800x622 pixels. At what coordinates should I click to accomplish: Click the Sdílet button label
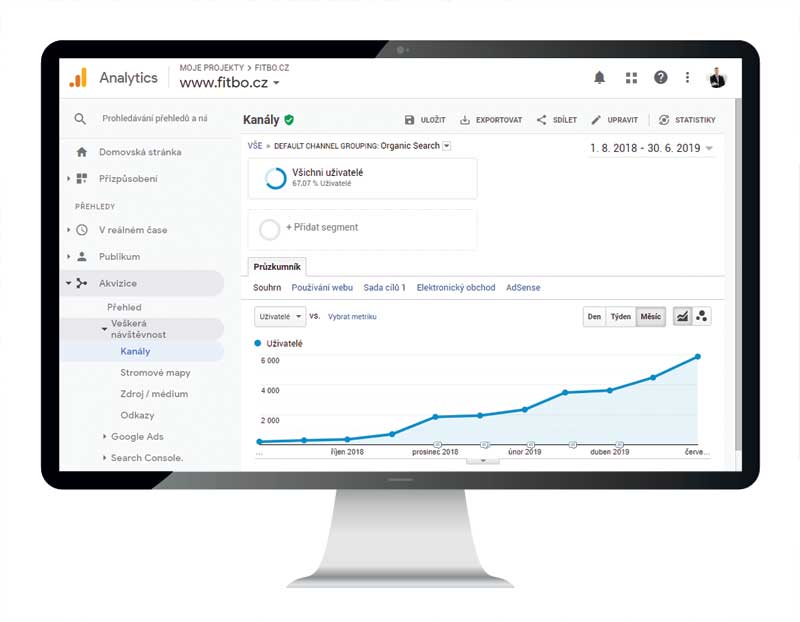click(565, 120)
